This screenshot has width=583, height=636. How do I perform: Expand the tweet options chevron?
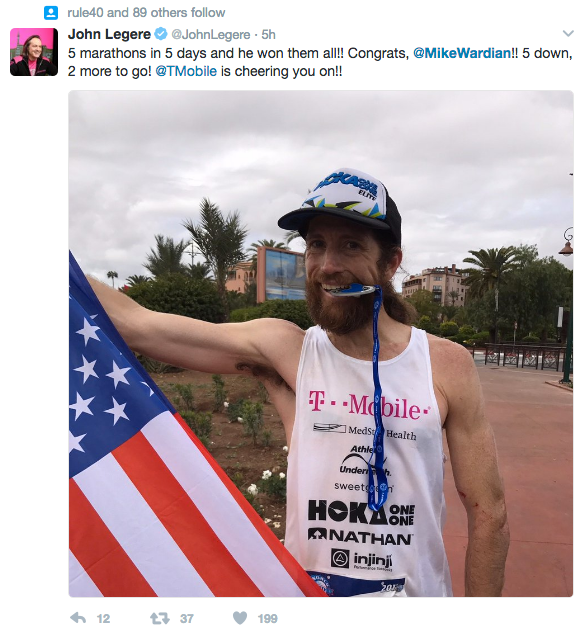568,33
